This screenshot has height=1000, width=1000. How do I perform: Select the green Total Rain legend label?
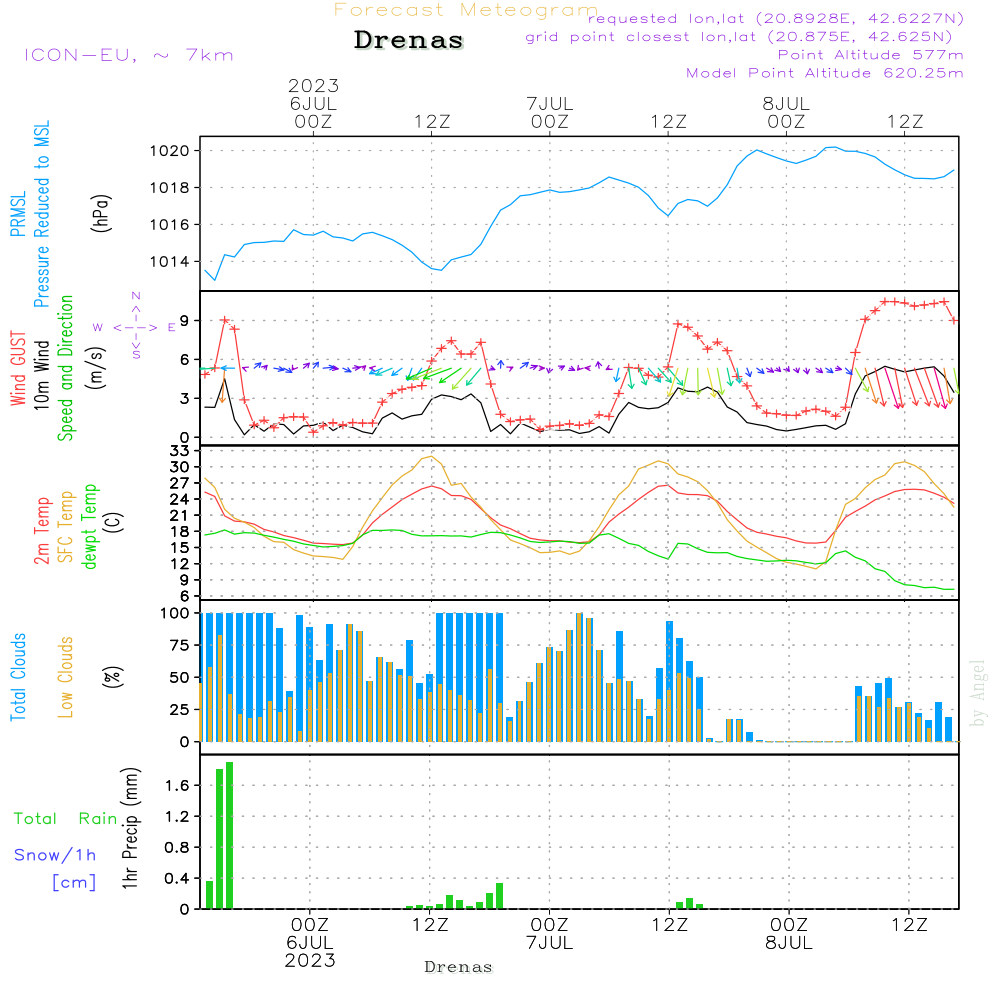[65, 819]
